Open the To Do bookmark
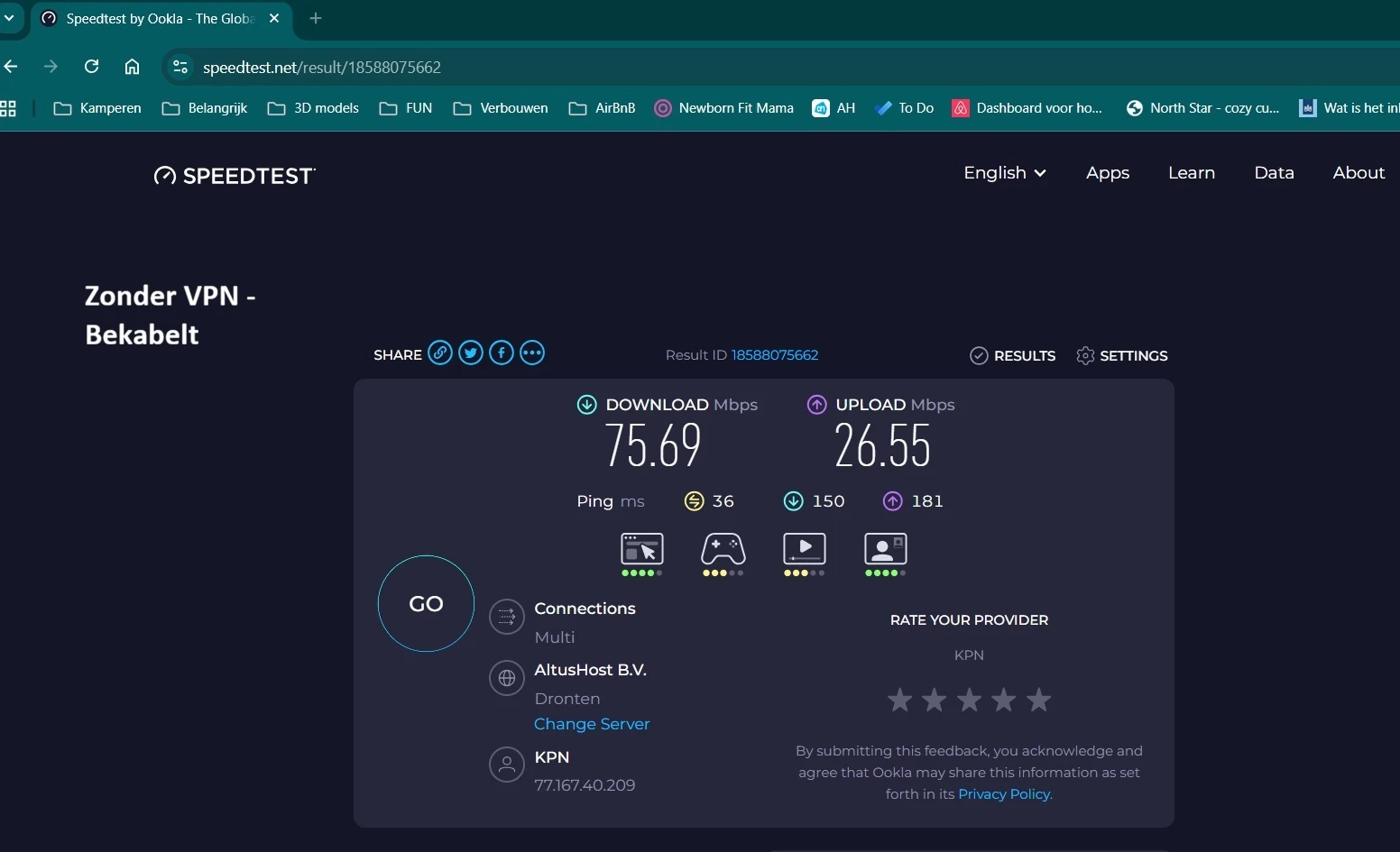Image resolution: width=1400 pixels, height=852 pixels. click(x=904, y=108)
